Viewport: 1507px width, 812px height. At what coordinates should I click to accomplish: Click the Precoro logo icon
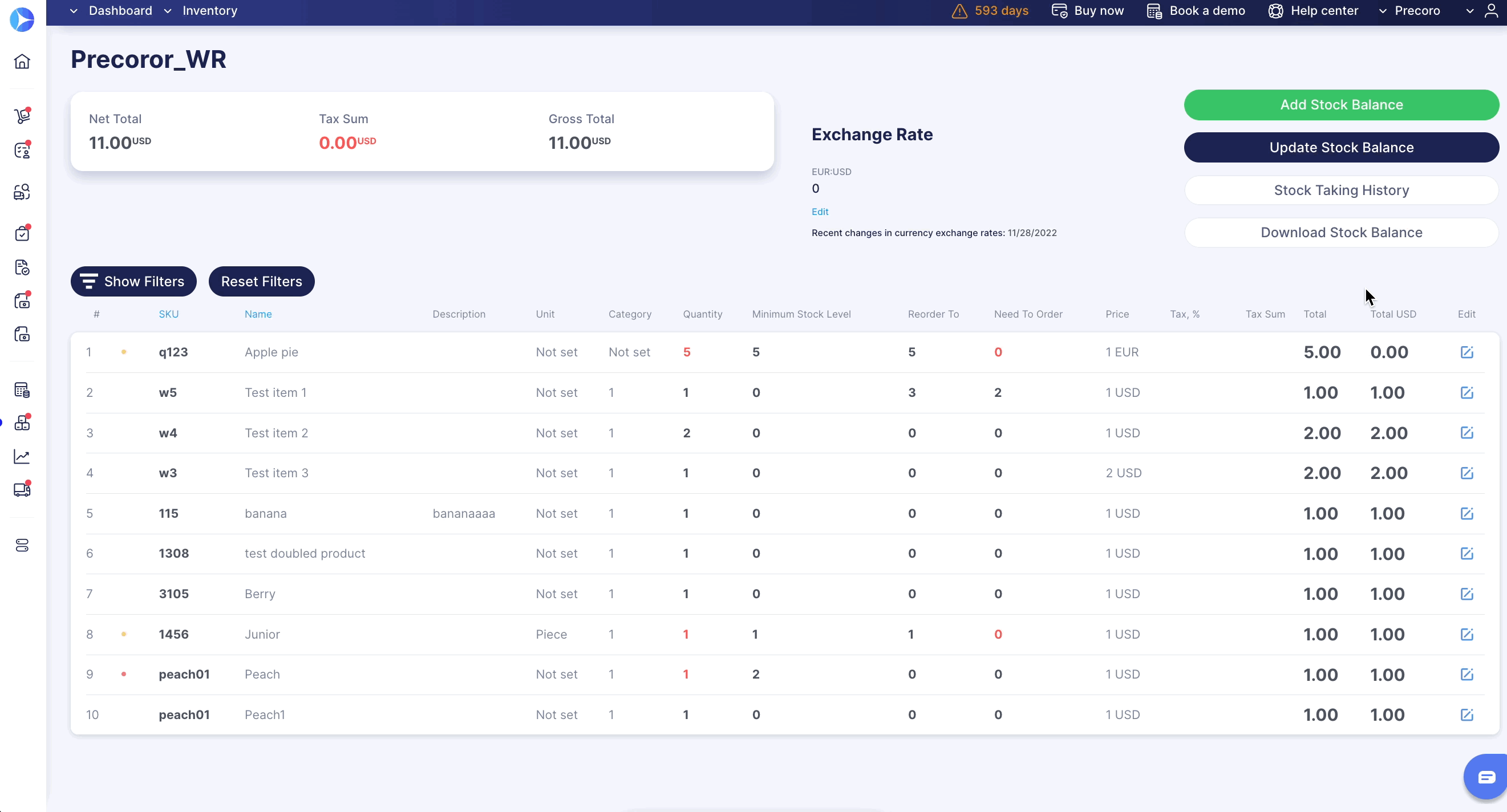click(x=22, y=19)
